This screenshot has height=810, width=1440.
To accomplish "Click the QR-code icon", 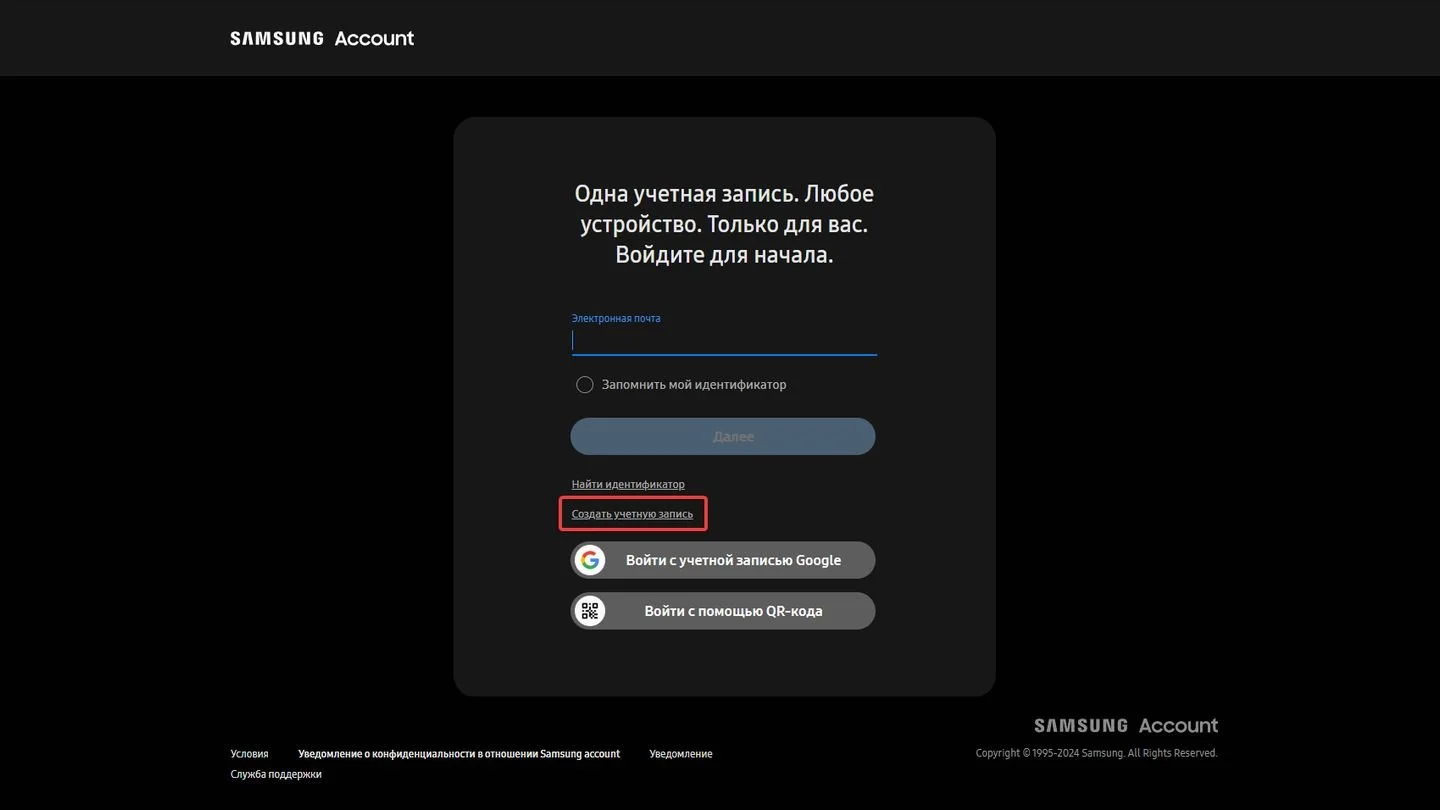I will [590, 611].
